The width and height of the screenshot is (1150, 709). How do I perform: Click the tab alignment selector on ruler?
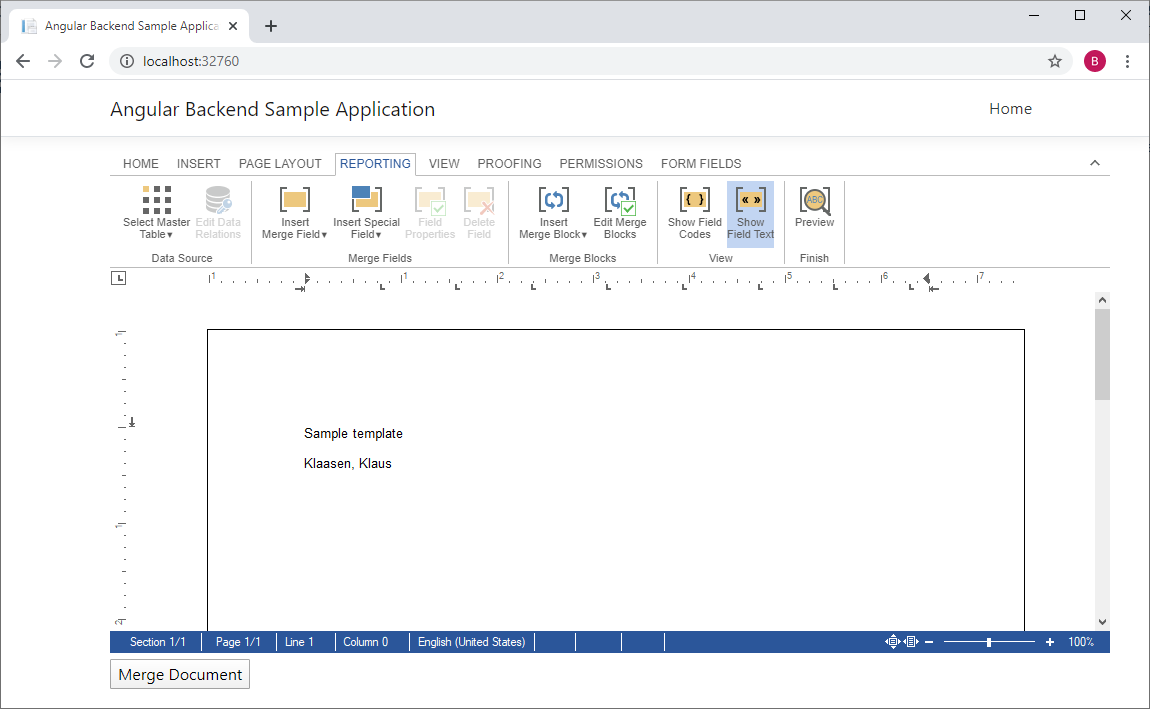[118, 278]
